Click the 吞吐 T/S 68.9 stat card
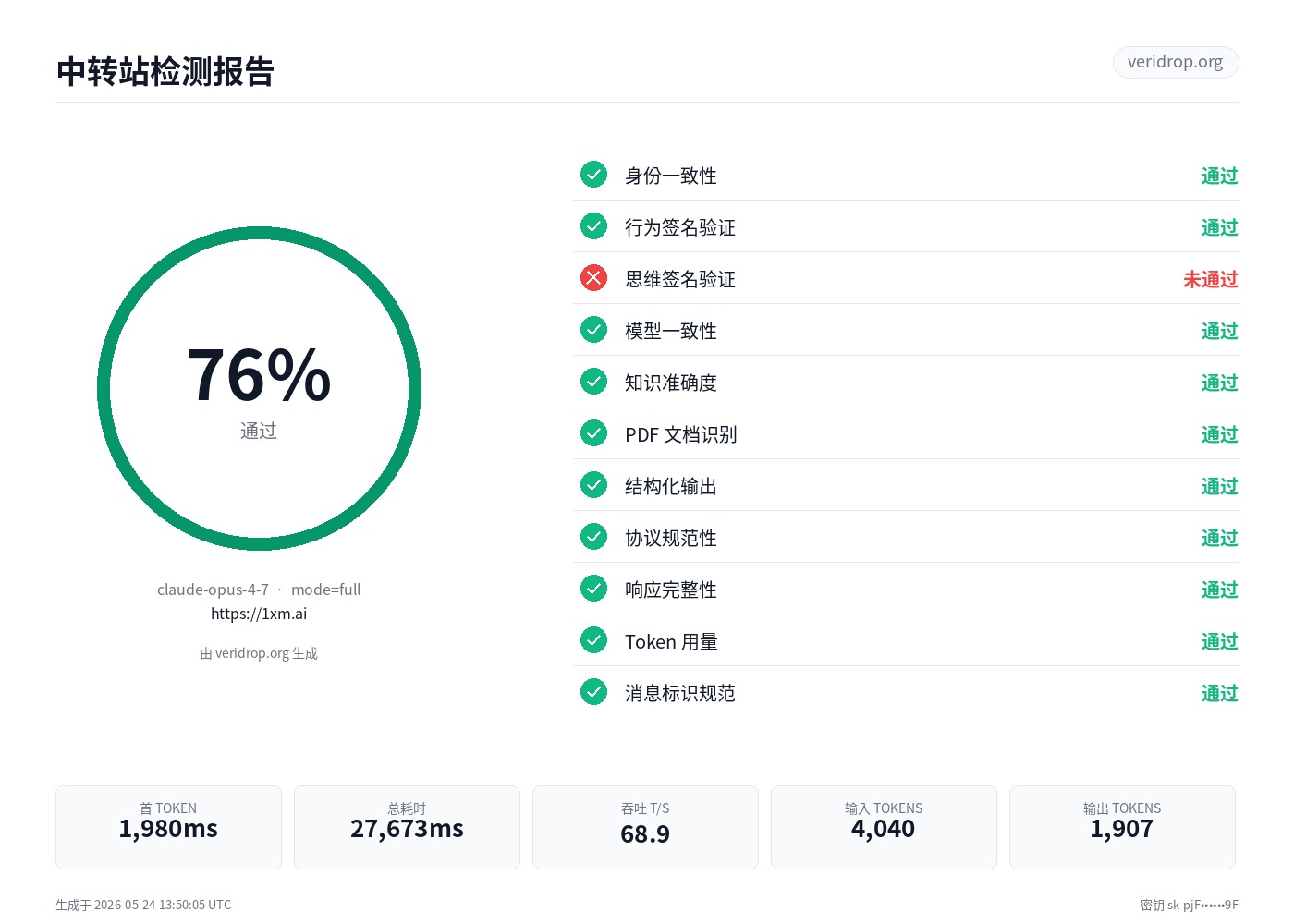 tap(645, 827)
